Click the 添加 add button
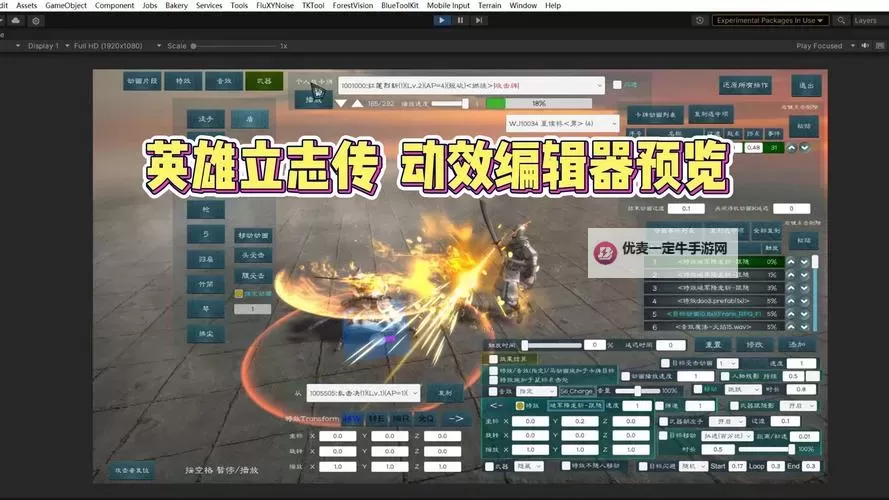 point(797,345)
